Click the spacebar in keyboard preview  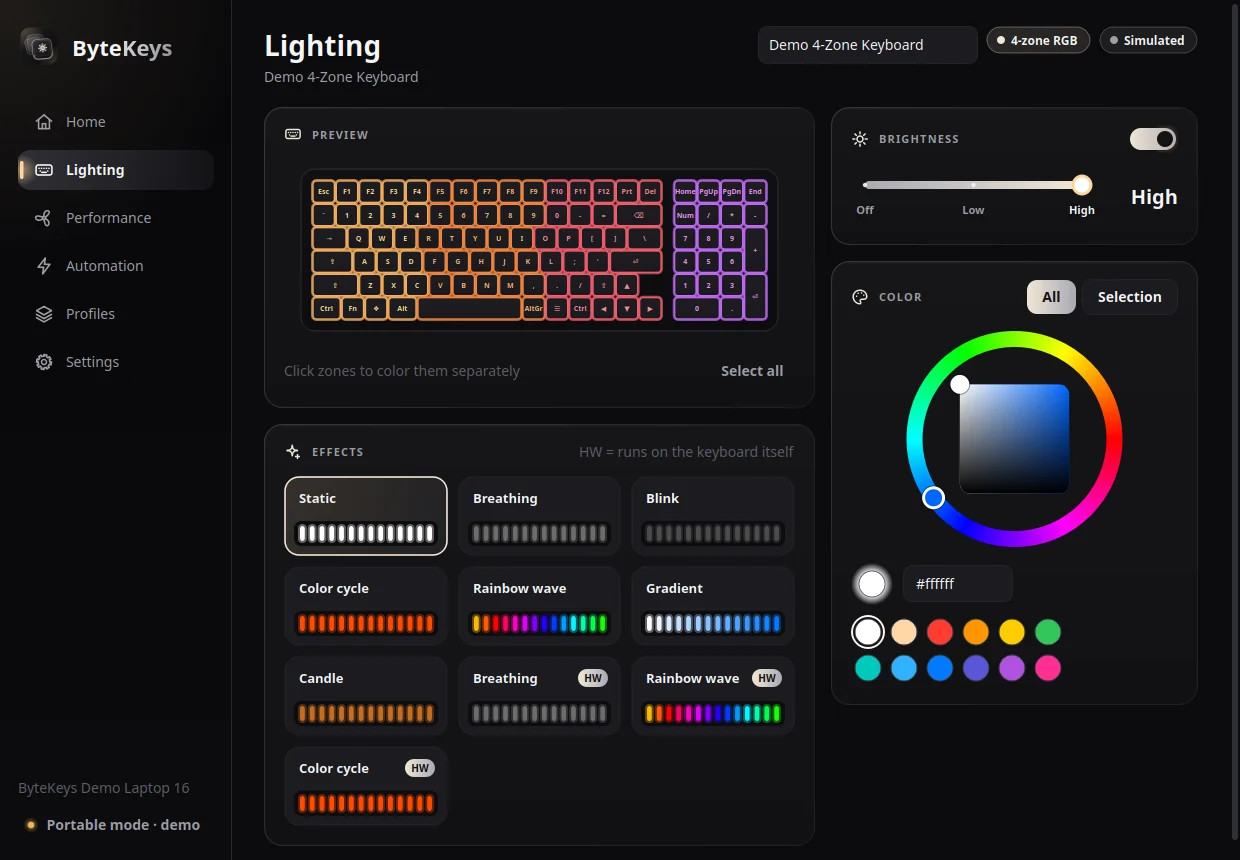(470, 309)
